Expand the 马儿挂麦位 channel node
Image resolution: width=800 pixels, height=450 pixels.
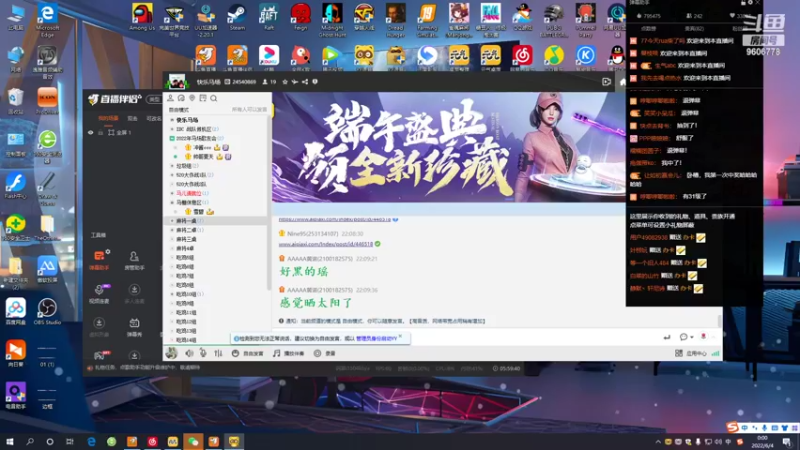172,193
